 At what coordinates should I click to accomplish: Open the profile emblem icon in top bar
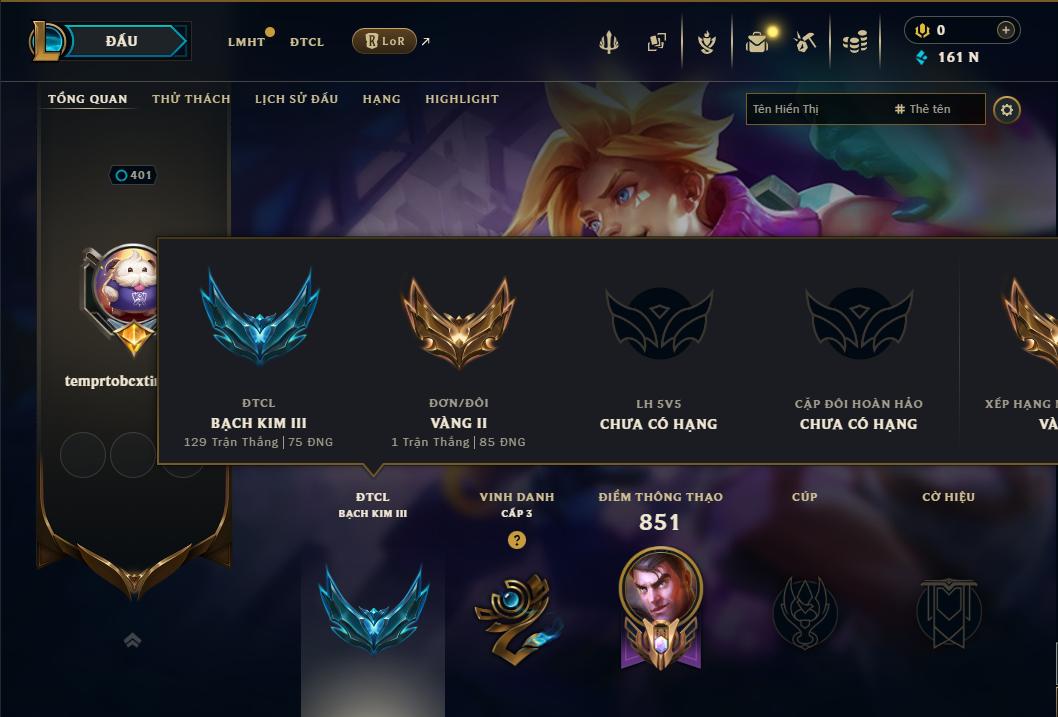[706, 42]
